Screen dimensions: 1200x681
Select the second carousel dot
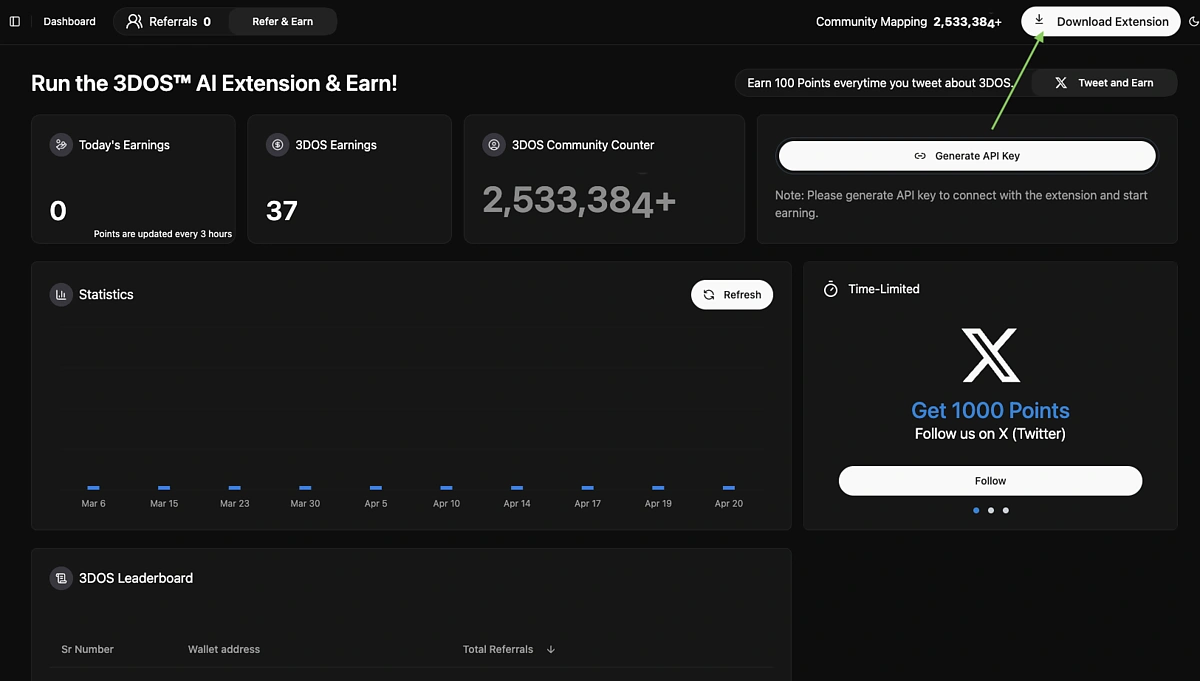point(990,510)
